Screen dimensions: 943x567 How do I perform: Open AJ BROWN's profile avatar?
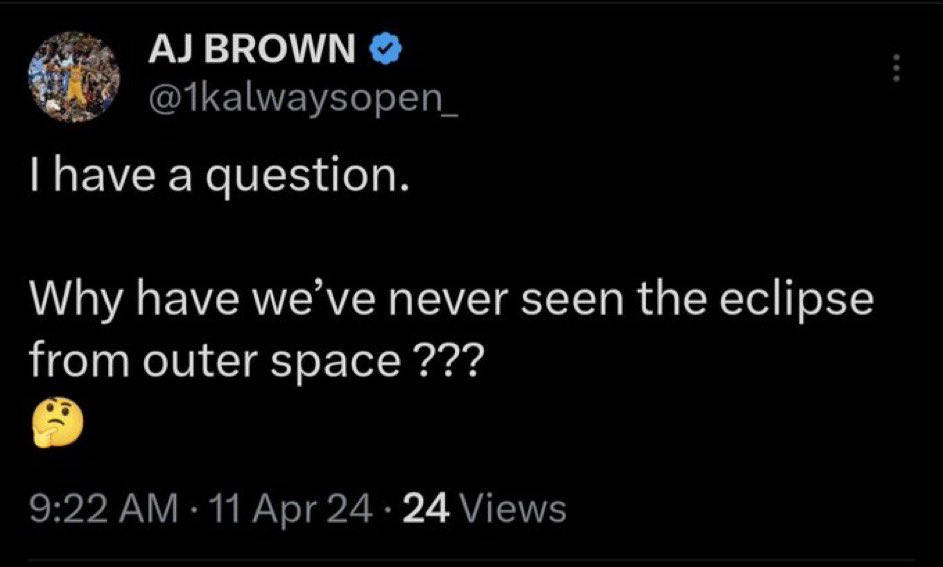(x=71, y=75)
